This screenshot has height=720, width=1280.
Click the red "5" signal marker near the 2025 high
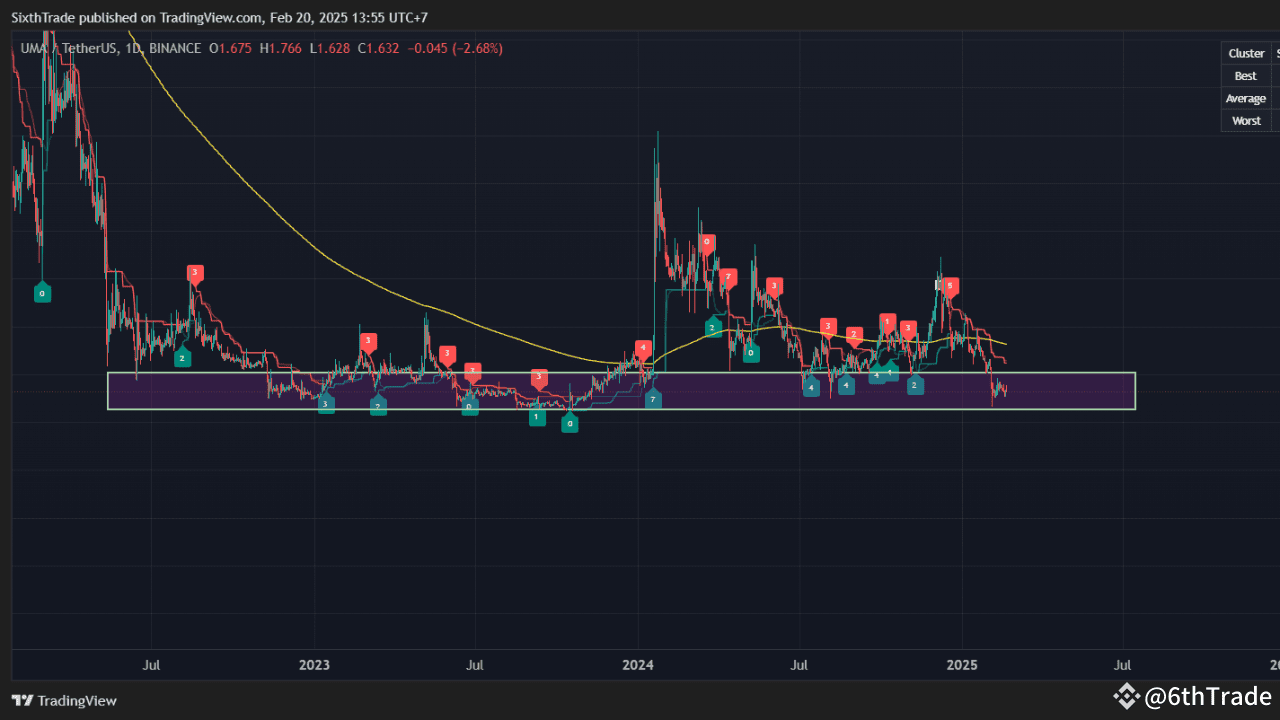[x=950, y=285]
